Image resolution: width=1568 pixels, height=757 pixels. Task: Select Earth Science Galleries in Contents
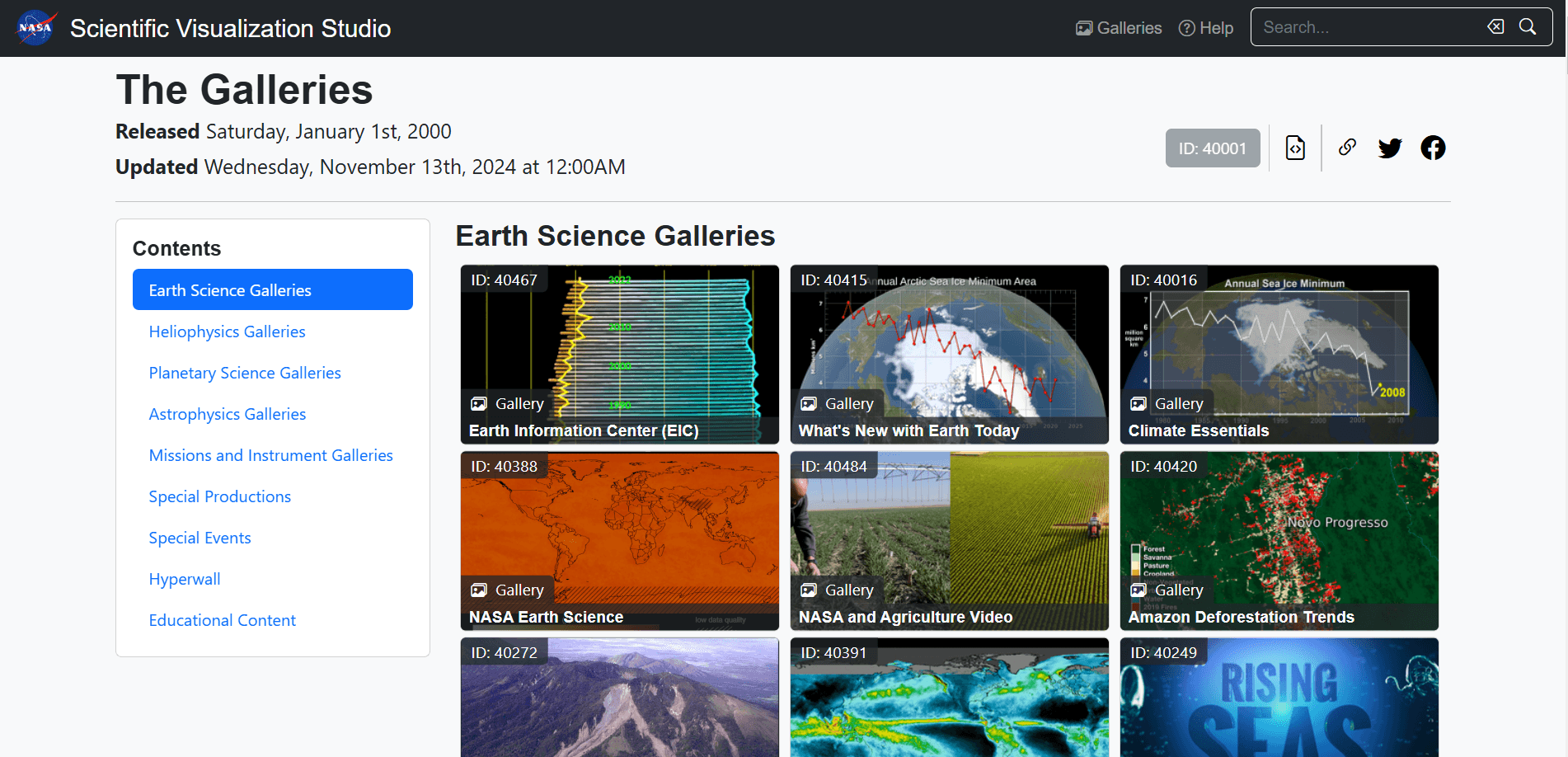tap(272, 290)
